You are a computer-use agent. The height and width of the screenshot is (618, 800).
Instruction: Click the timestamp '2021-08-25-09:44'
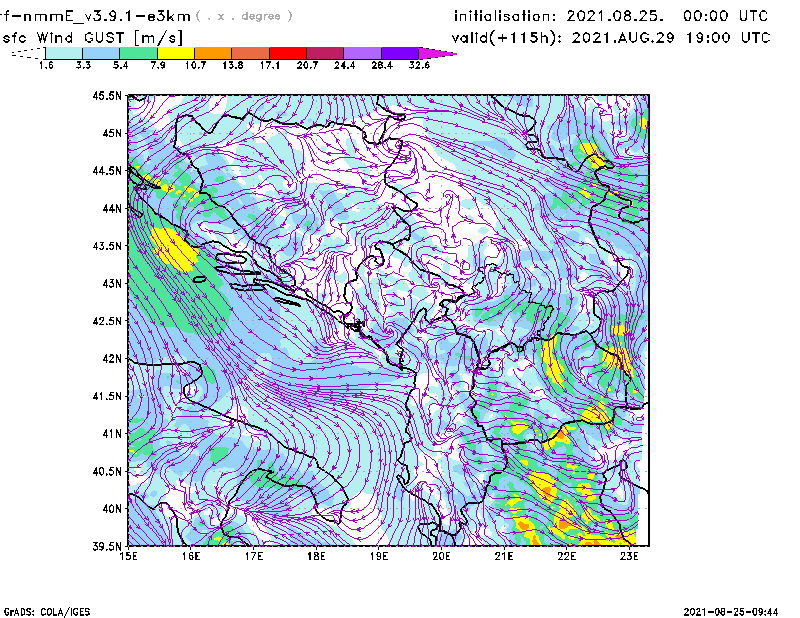[731, 612]
